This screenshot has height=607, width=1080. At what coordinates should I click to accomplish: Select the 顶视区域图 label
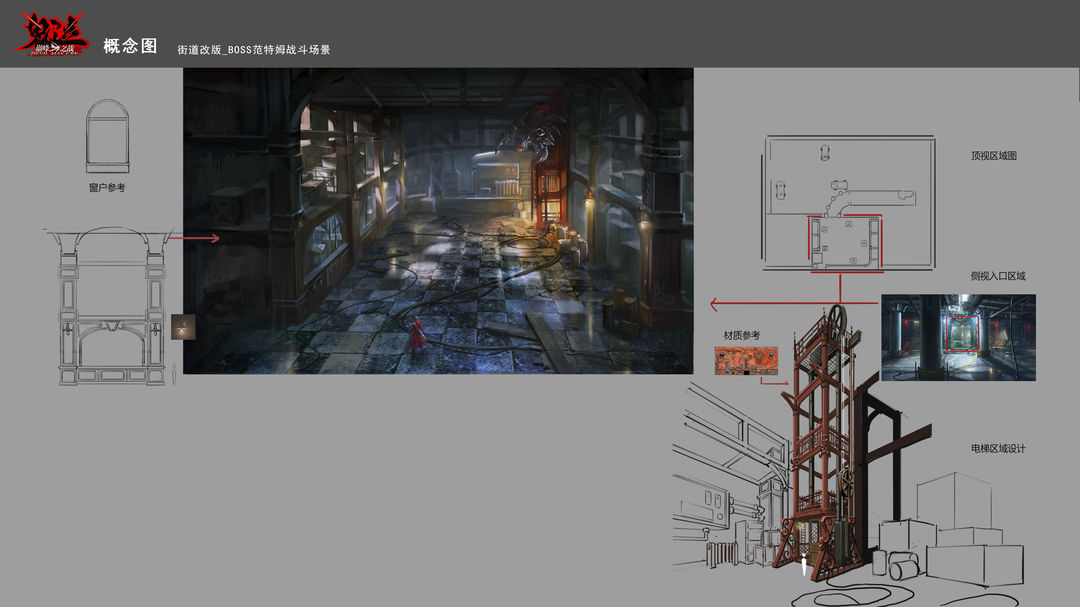pos(993,156)
